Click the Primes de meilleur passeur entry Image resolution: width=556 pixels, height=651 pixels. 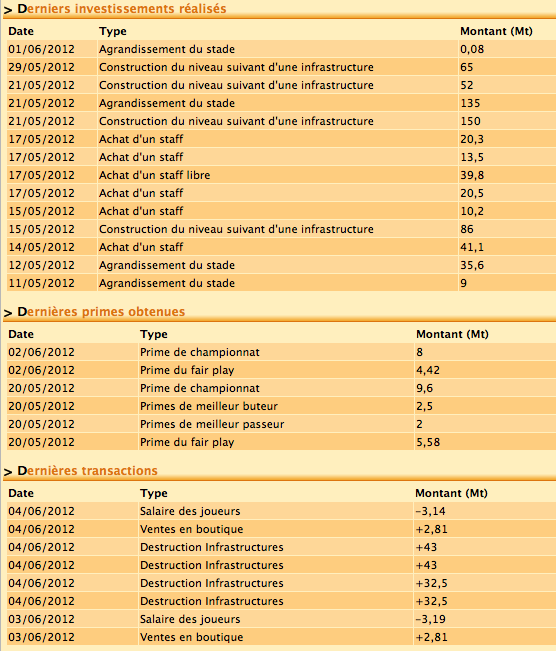212,424
